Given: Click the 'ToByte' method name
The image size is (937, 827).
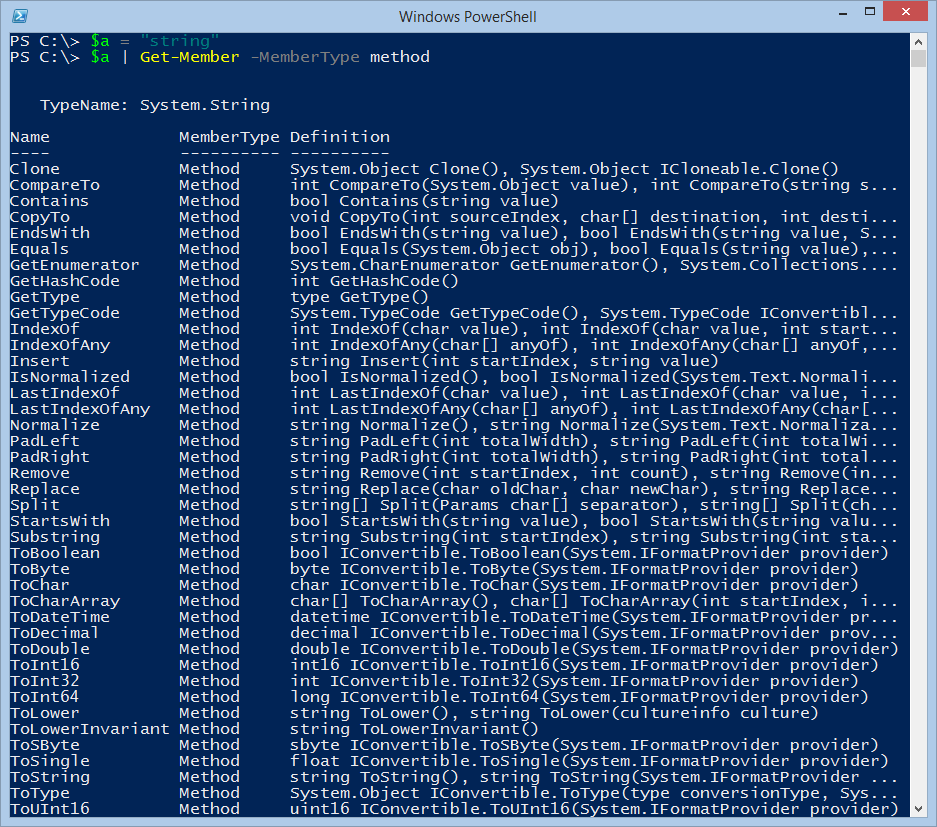Looking at the screenshot, I should pyautogui.click(x=40, y=569).
